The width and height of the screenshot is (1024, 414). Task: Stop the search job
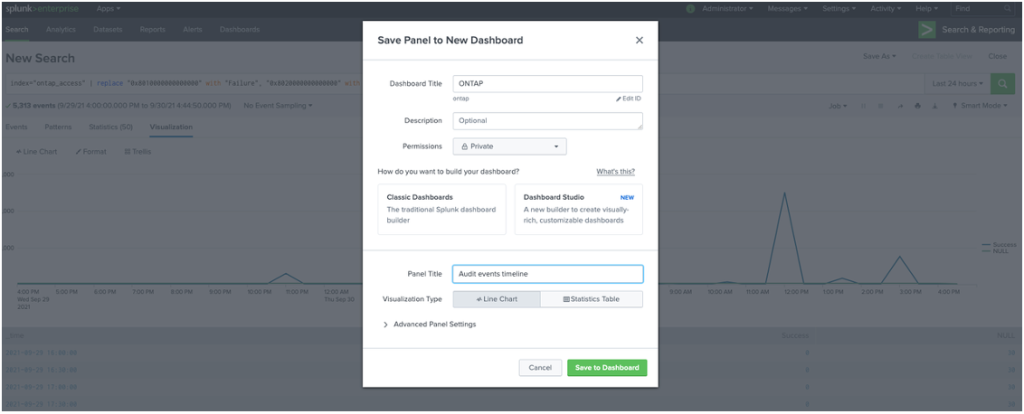pos(880,106)
